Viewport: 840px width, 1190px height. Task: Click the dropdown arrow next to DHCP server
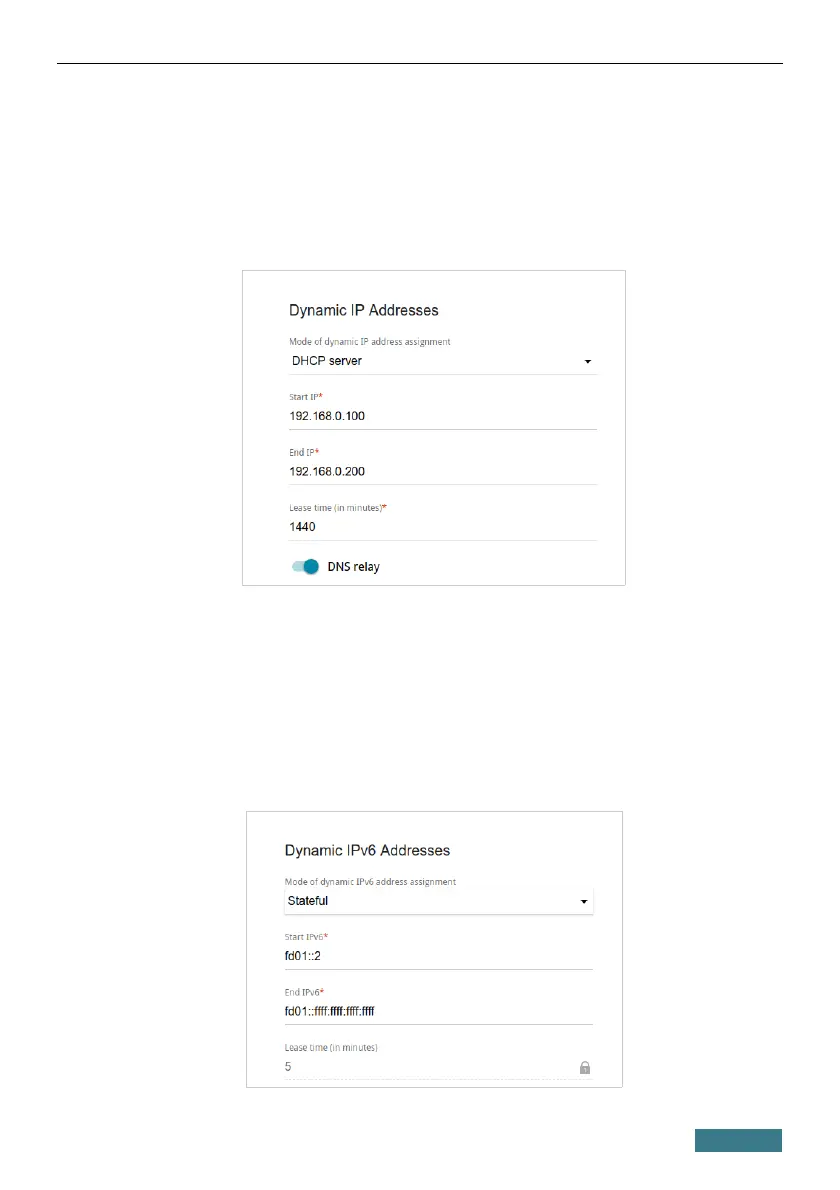(x=588, y=361)
